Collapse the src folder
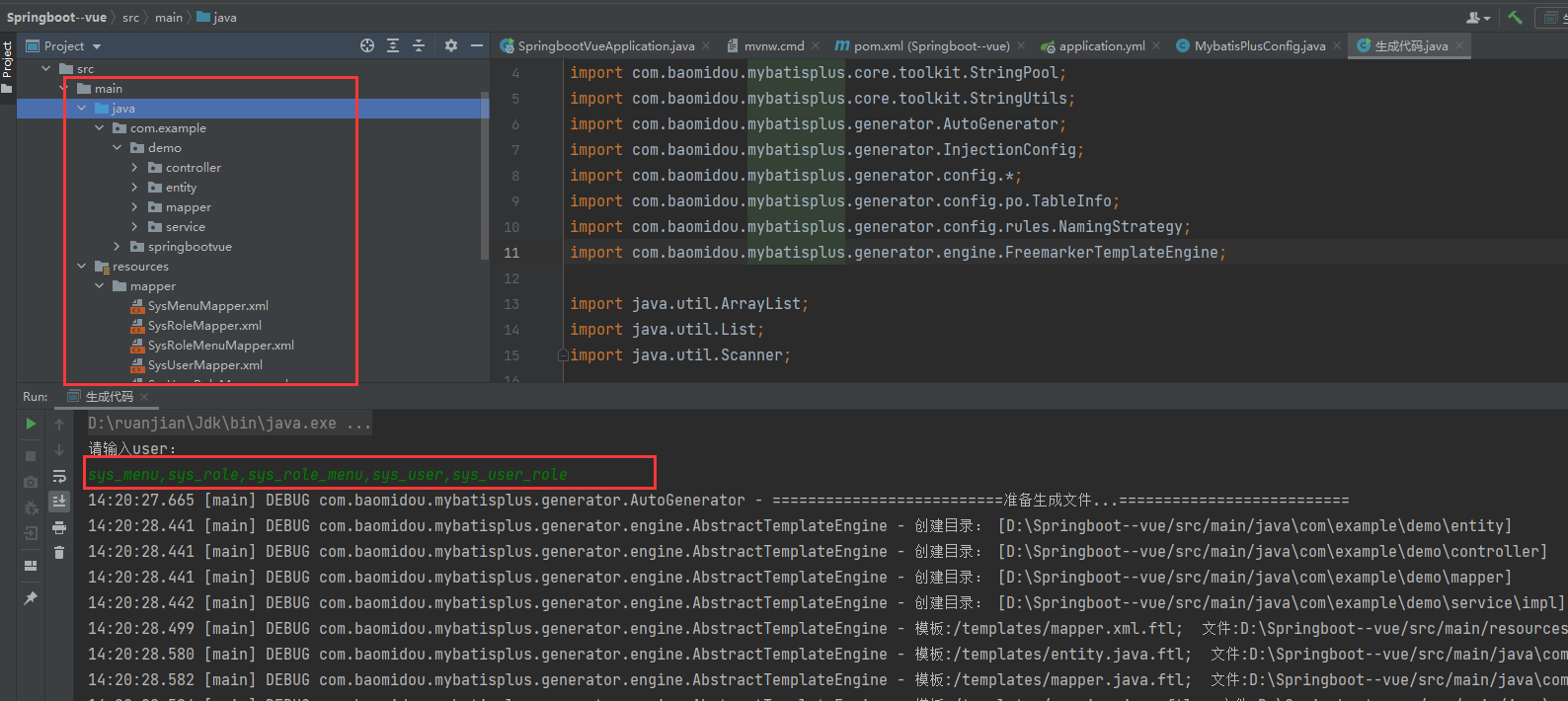Image resolution: width=1568 pixels, height=701 pixels. (x=45, y=69)
